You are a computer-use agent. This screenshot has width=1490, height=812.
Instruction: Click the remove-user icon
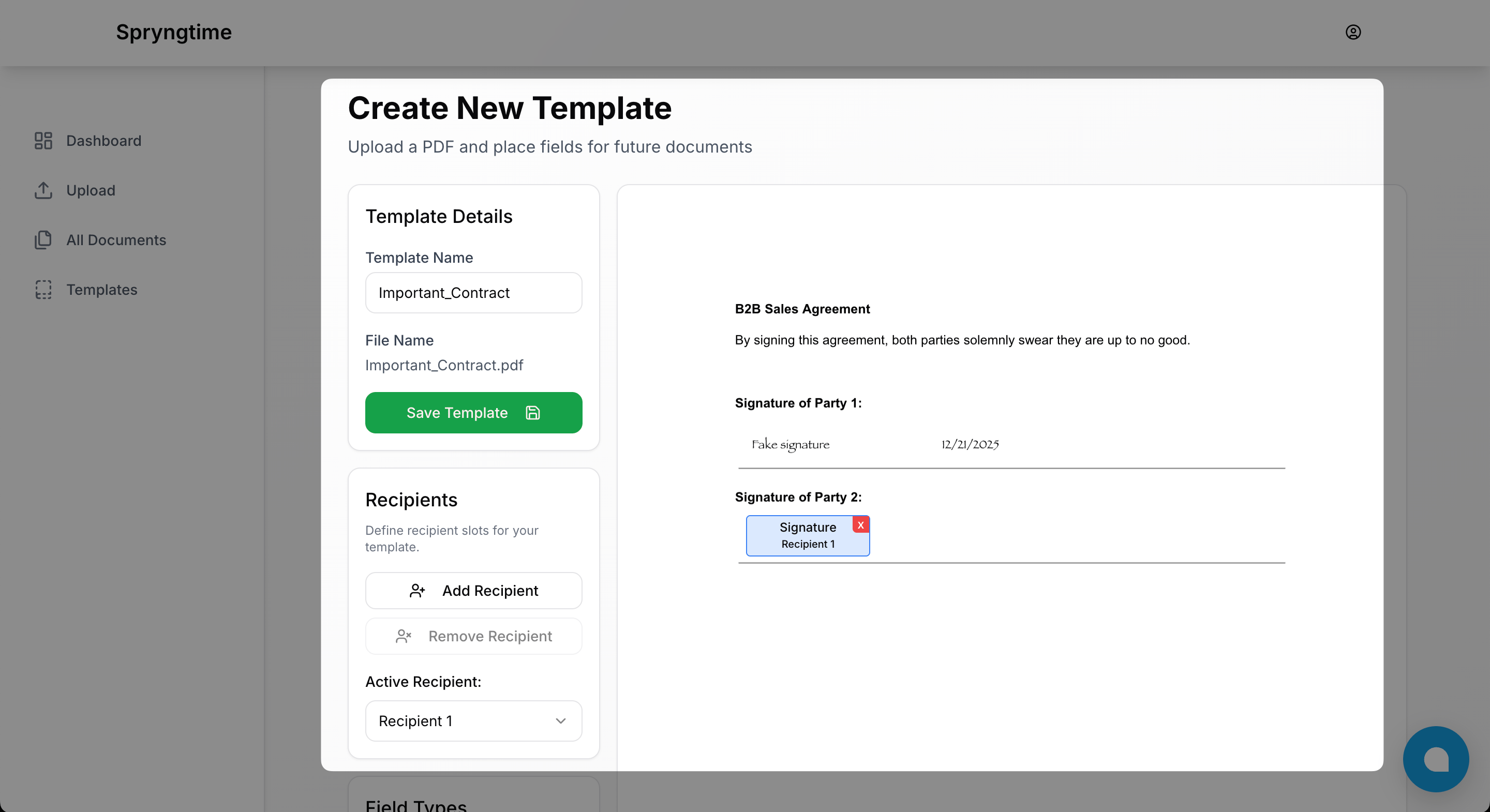pyautogui.click(x=403, y=636)
